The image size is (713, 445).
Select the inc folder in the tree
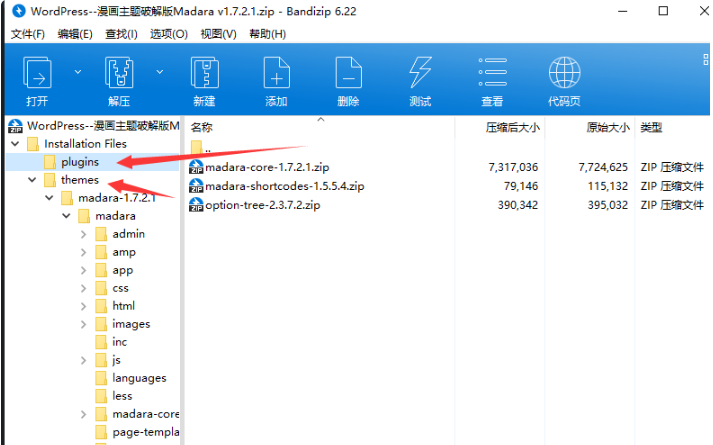point(120,342)
